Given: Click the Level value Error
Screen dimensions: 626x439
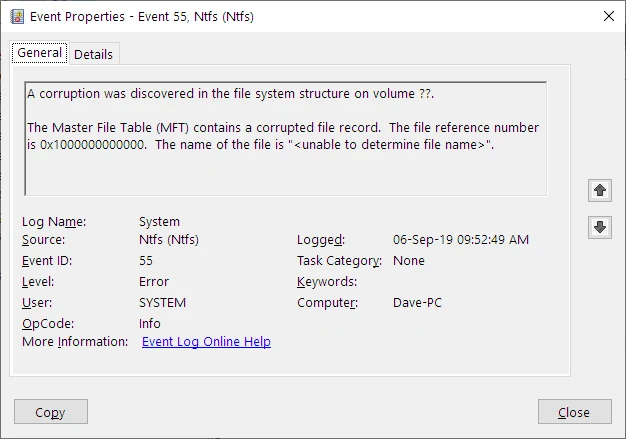Looking at the screenshot, I should [x=154, y=282].
